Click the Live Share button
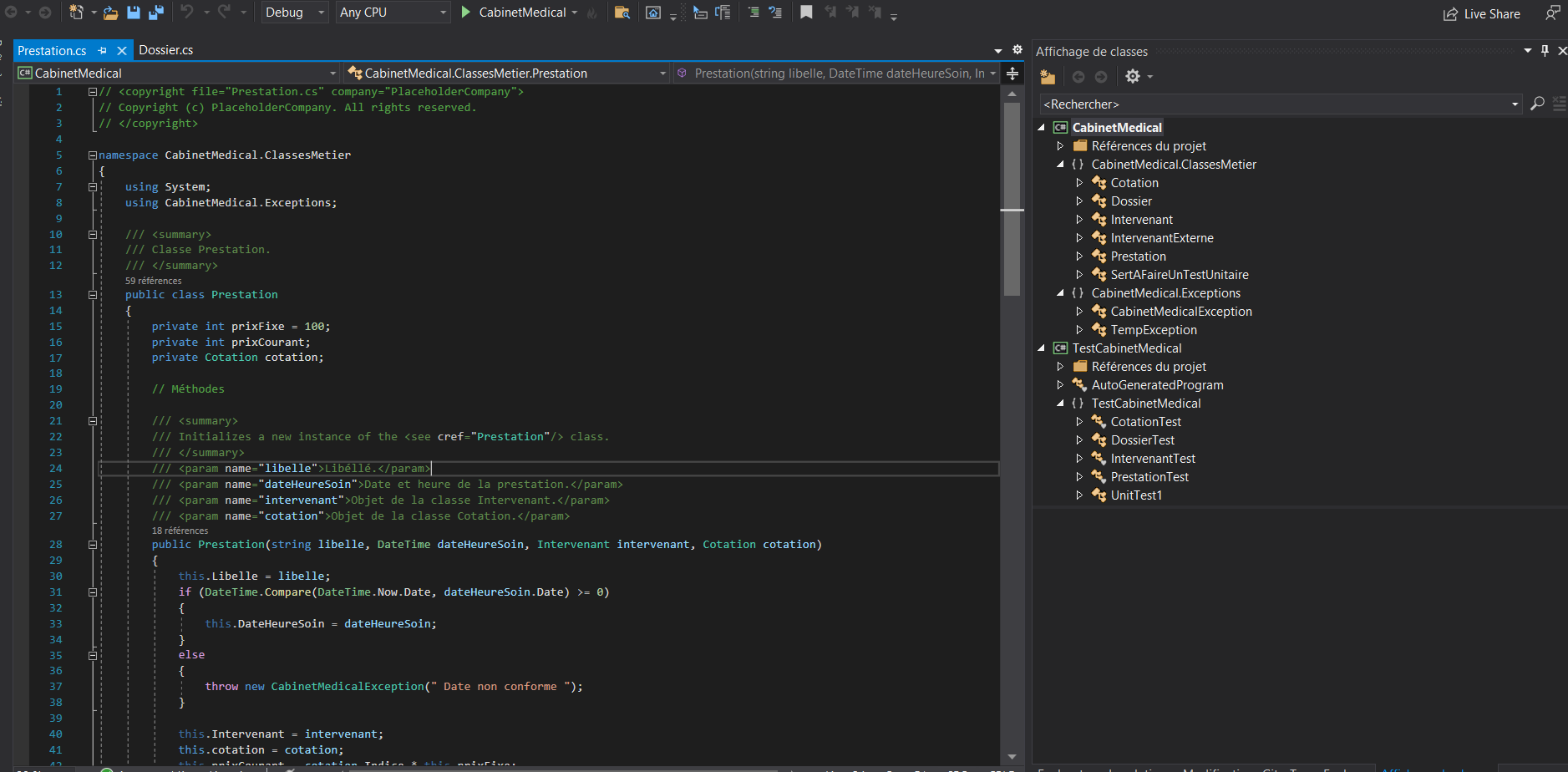Screen dimensions: 1568x772 coord(1482,13)
